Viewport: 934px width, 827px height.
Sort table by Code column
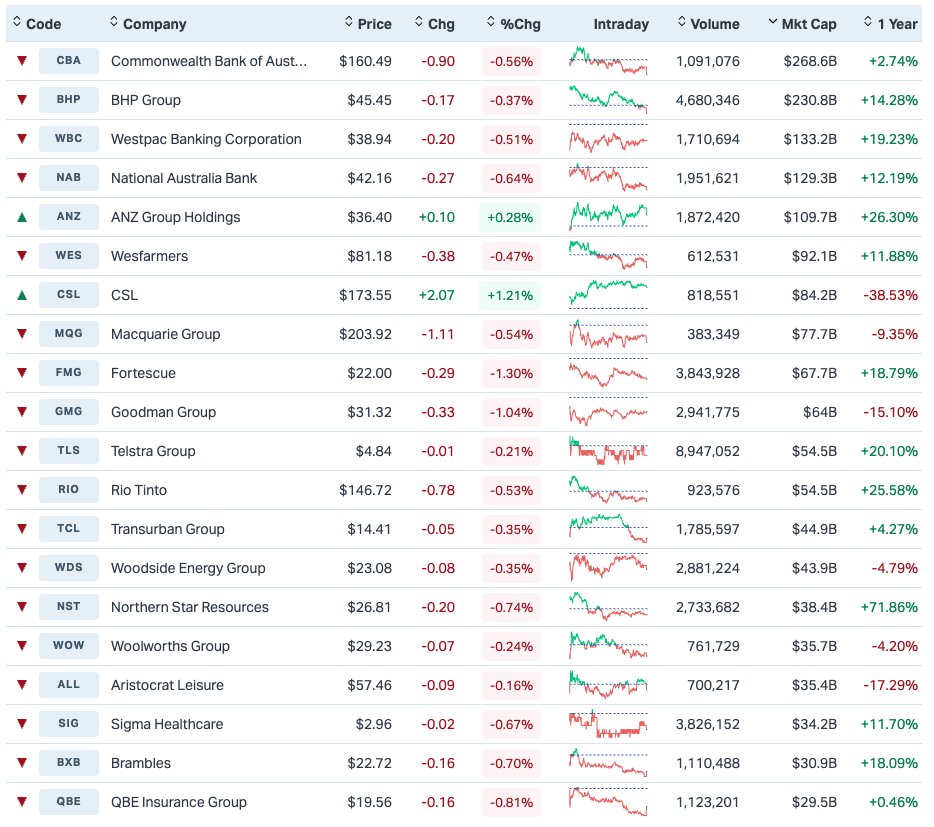coord(37,24)
